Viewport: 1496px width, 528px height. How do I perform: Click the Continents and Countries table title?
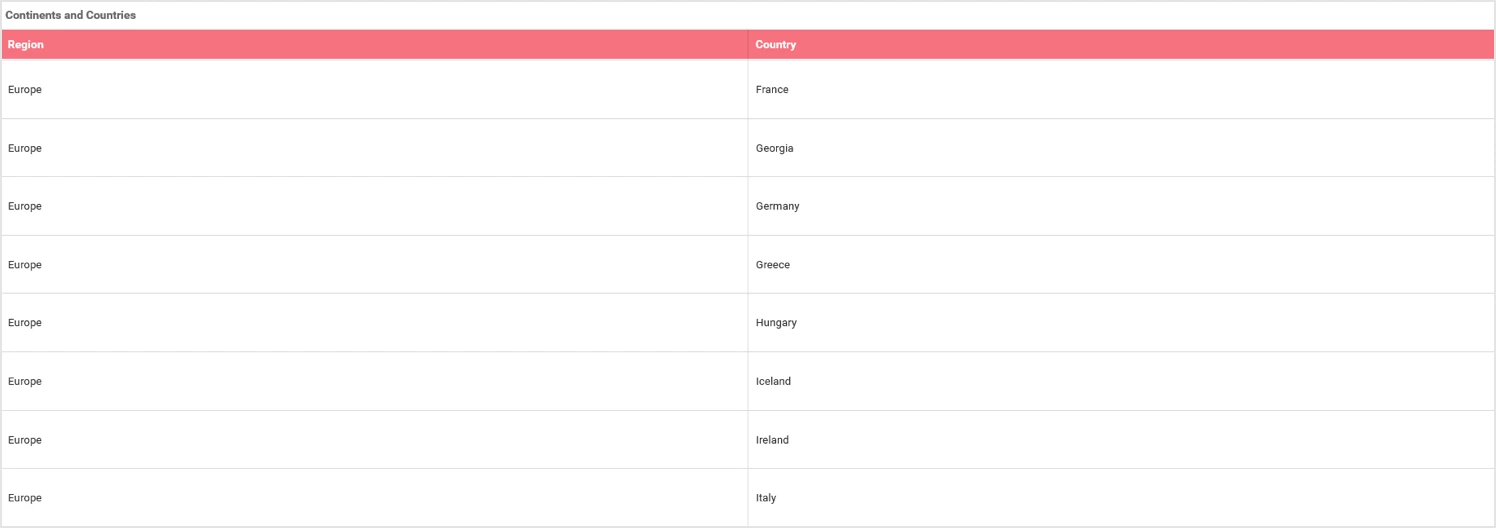click(x=71, y=16)
